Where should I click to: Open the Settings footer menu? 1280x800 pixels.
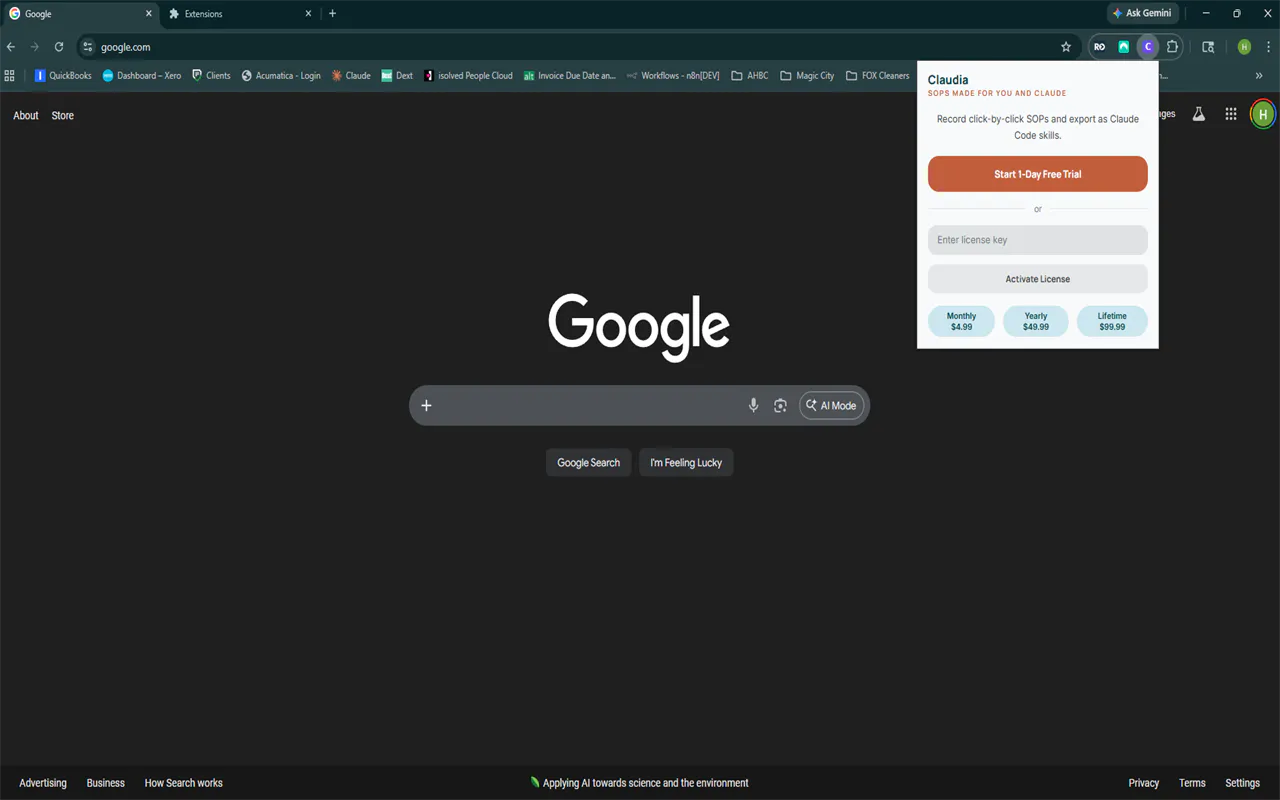[1243, 783]
